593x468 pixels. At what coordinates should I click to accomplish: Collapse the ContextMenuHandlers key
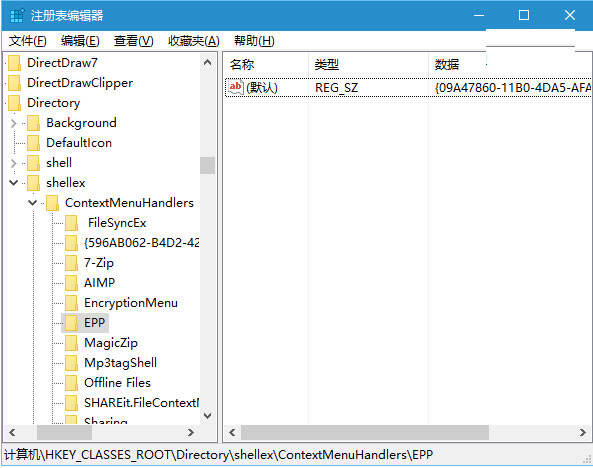click(33, 203)
